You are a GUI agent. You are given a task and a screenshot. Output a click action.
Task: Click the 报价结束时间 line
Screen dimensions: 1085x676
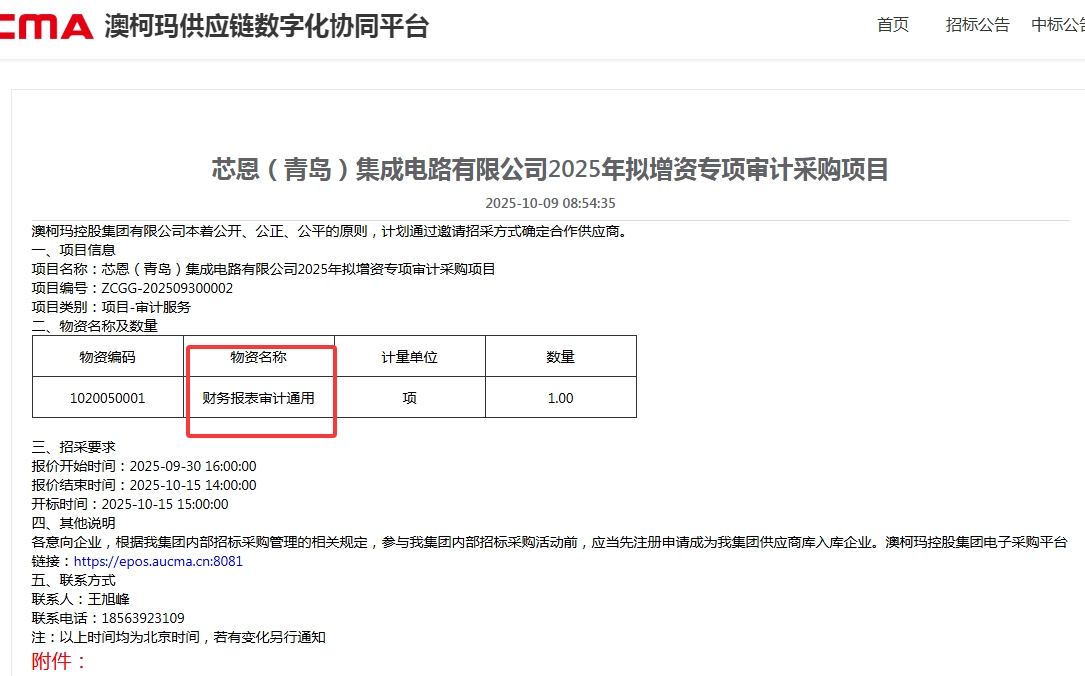pyautogui.click(x=144, y=485)
